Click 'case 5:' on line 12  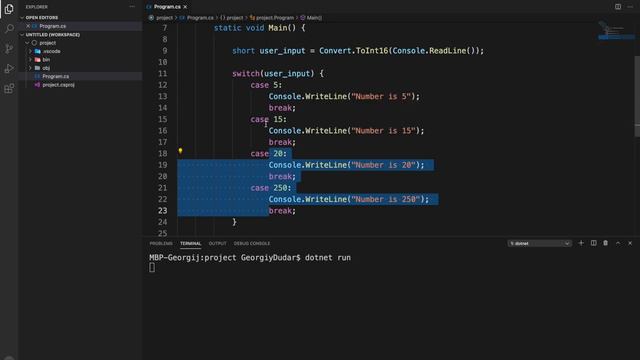coord(266,85)
